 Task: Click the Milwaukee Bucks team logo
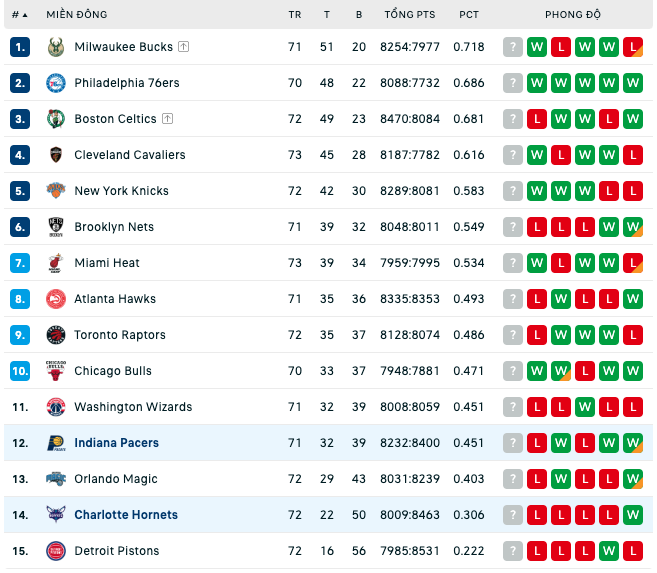tap(56, 47)
